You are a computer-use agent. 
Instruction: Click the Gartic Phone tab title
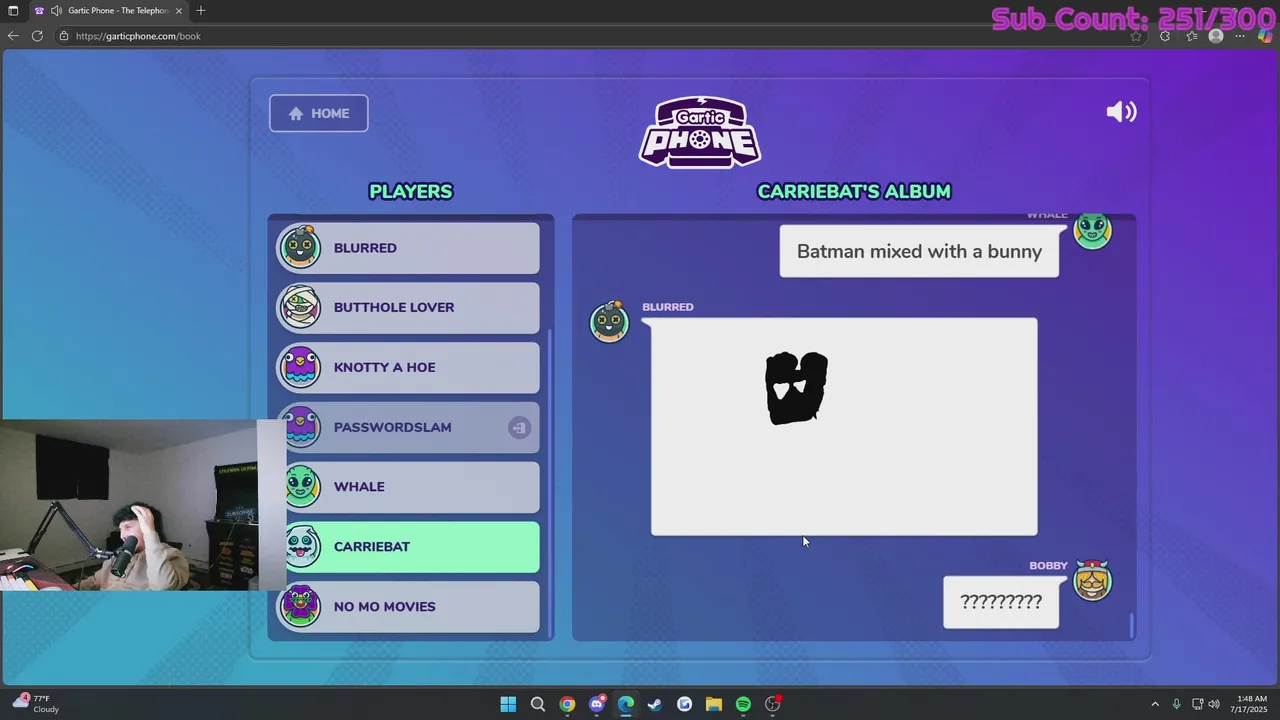(x=117, y=10)
